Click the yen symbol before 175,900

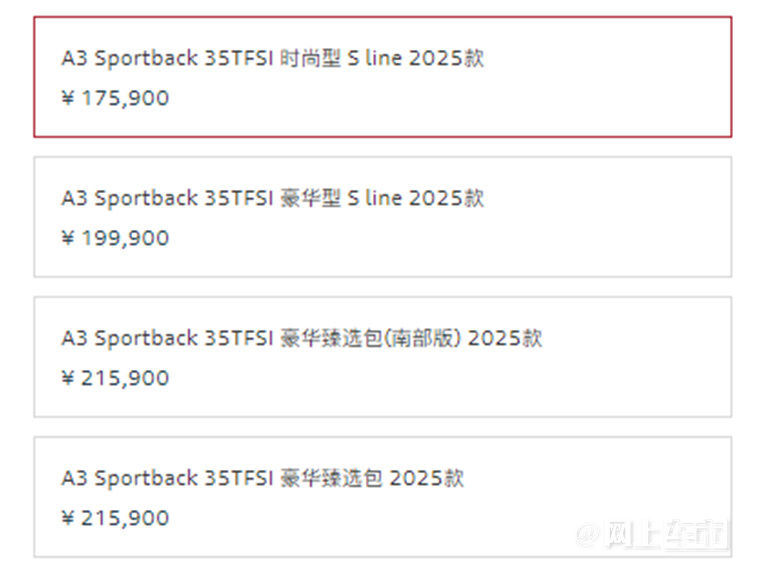click(68, 98)
